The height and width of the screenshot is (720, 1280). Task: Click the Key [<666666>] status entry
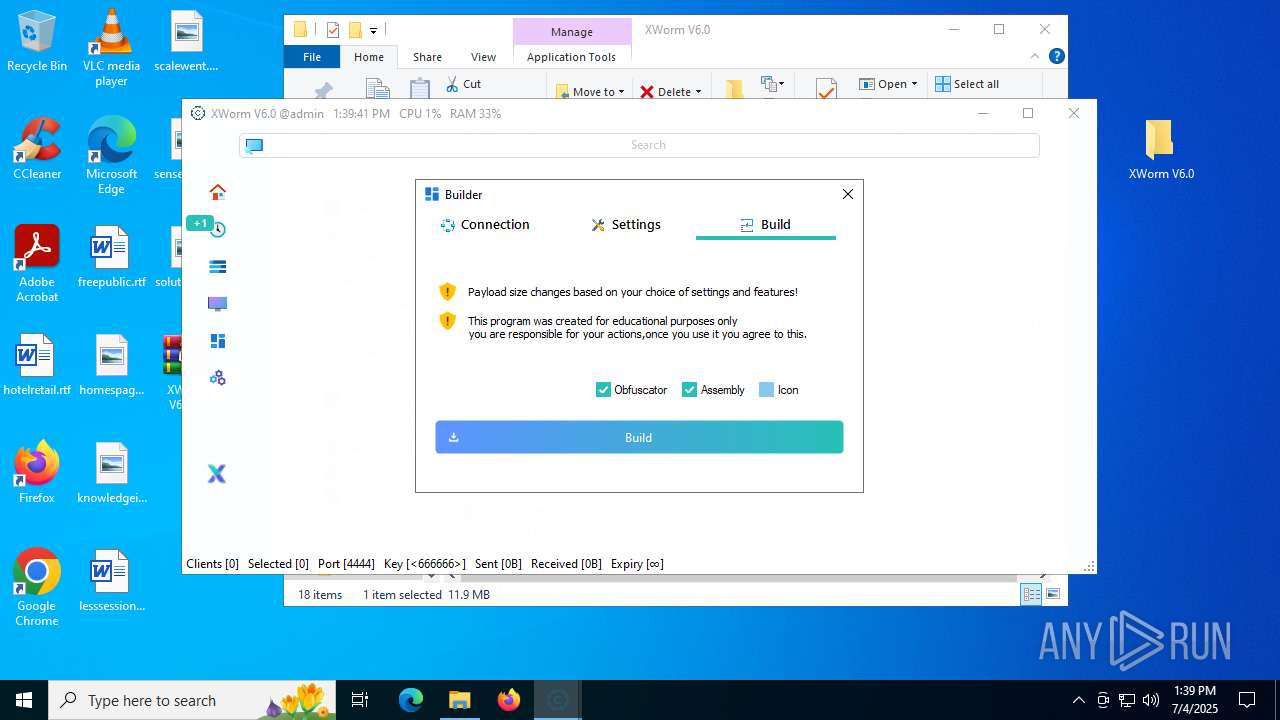tap(425, 564)
